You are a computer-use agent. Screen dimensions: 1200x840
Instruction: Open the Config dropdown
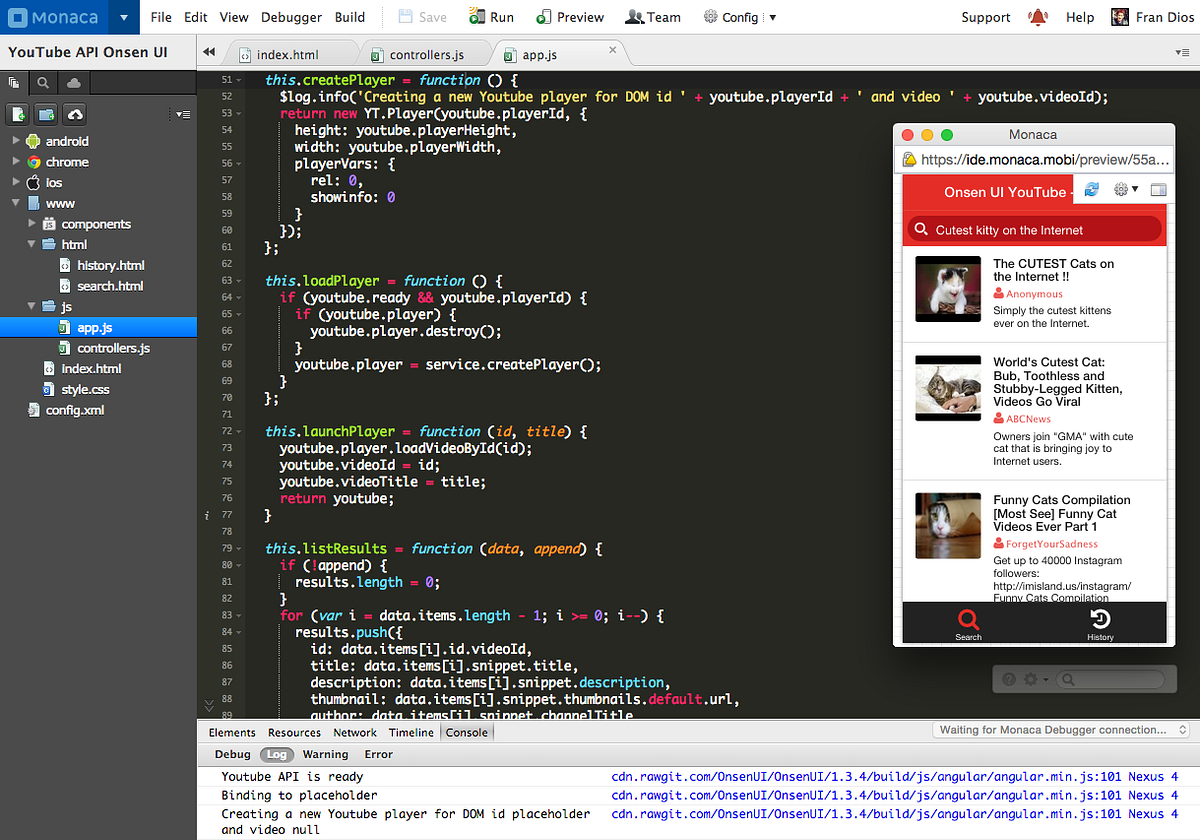pos(740,17)
